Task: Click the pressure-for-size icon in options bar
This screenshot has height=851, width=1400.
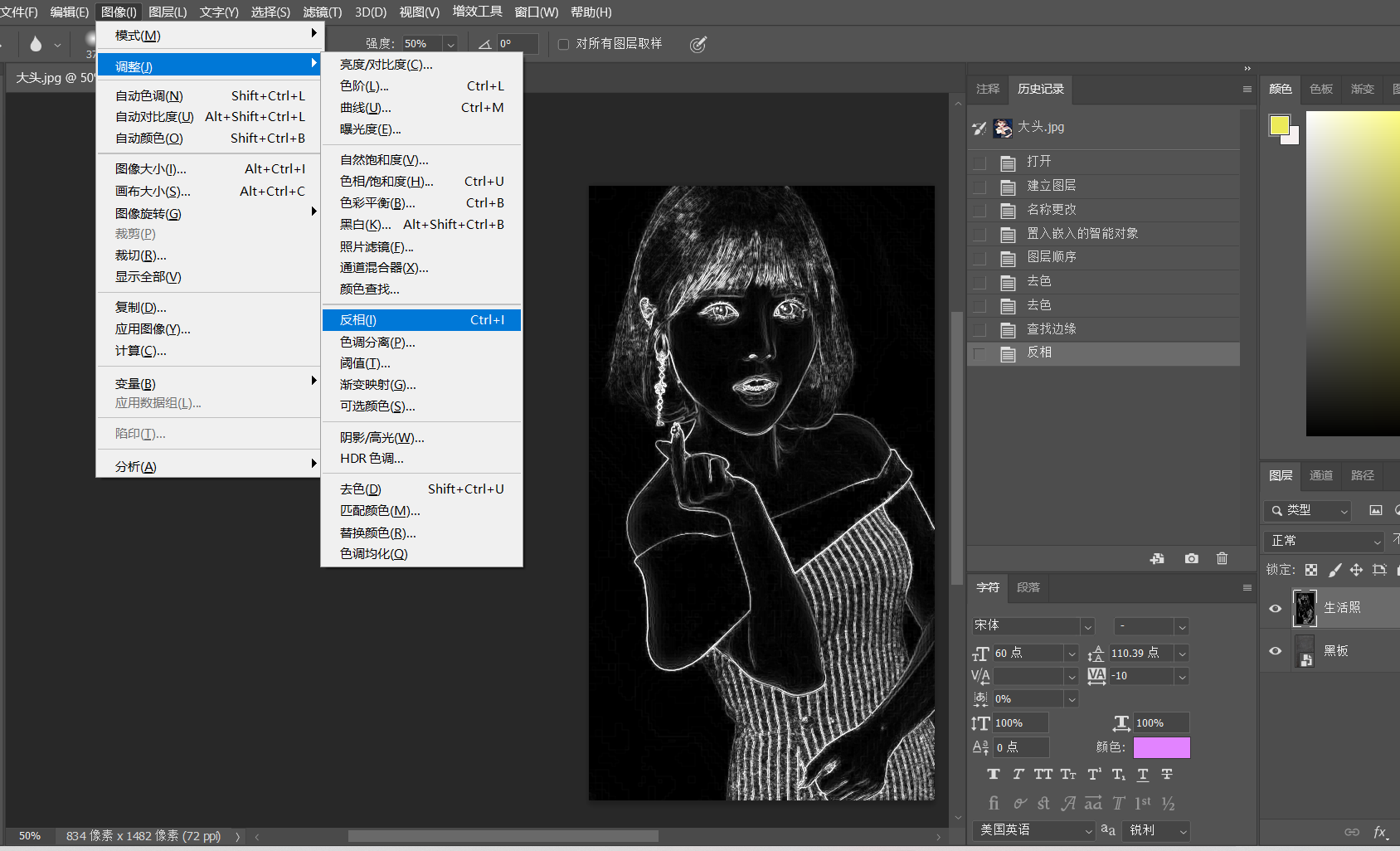Action: click(x=698, y=44)
